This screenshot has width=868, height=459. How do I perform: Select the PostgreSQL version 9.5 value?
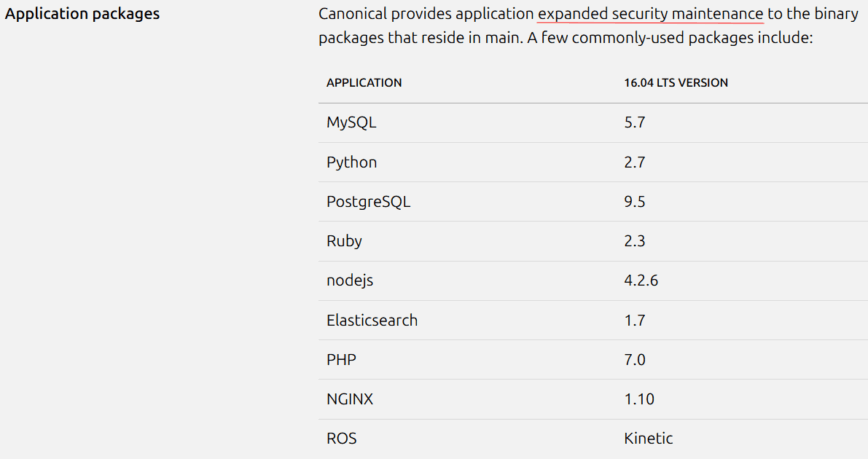pyautogui.click(x=634, y=201)
